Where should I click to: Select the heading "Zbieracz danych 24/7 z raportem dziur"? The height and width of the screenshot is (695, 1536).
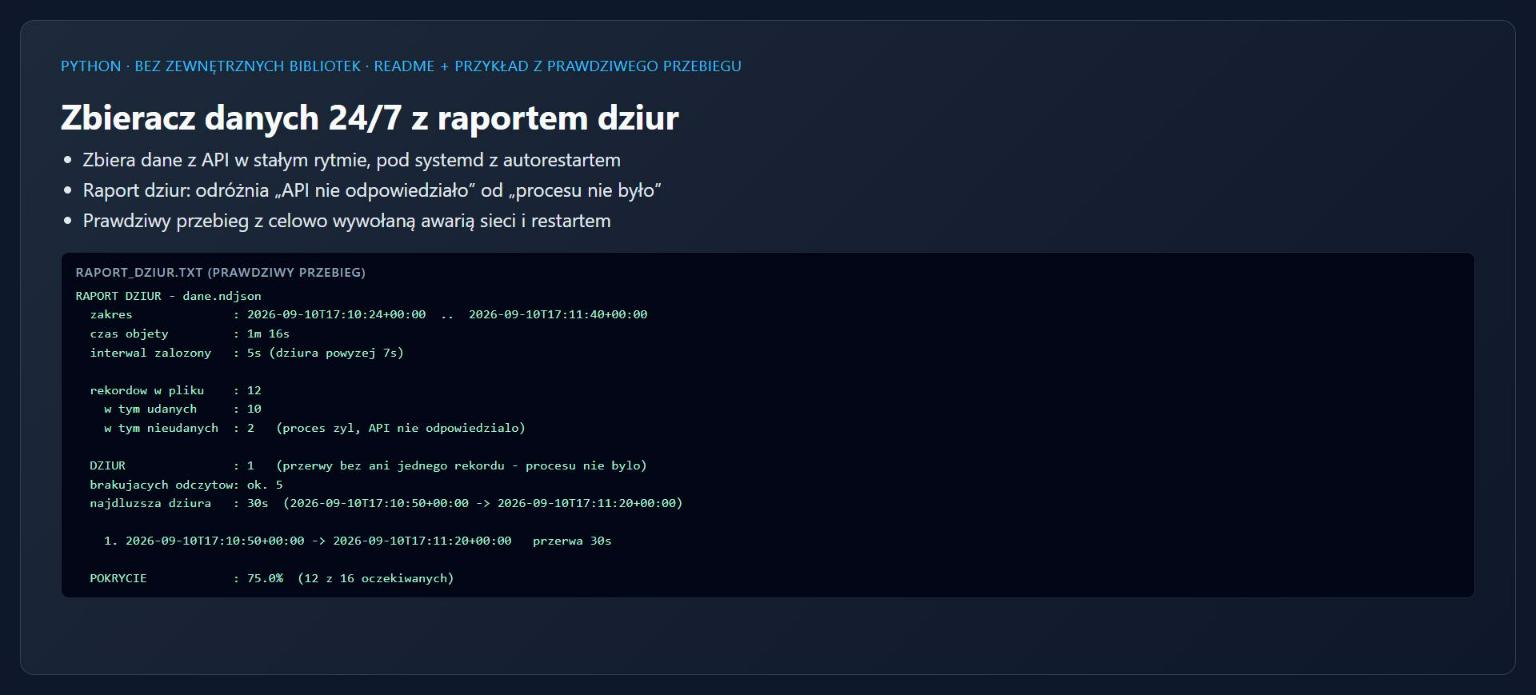[x=370, y=118]
